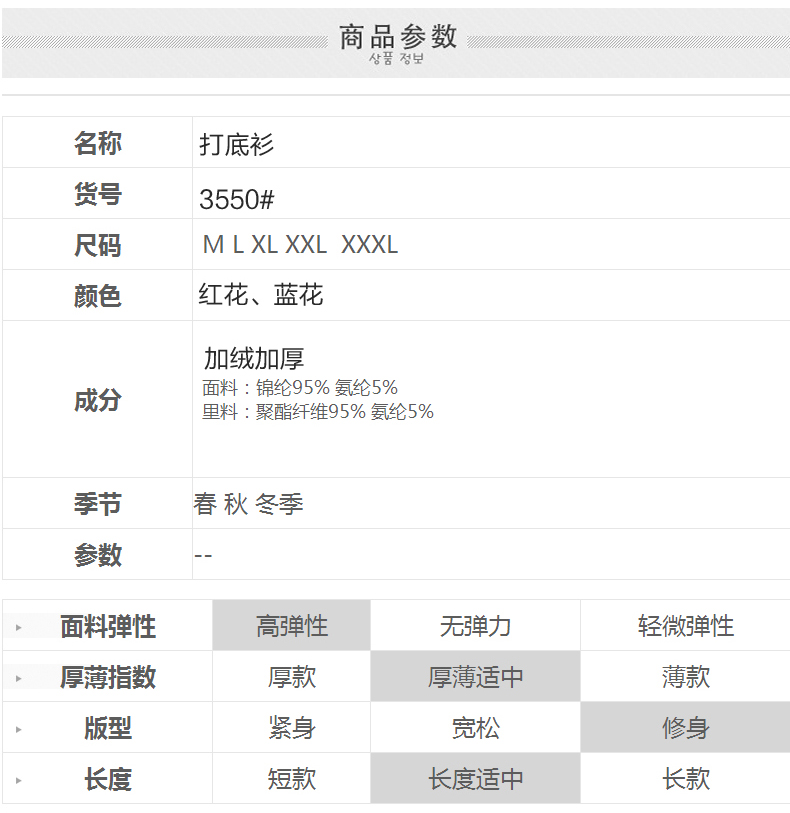Choose the 短款 length option
Image resolution: width=790 pixels, height=813 pixels.
[291, 779]
